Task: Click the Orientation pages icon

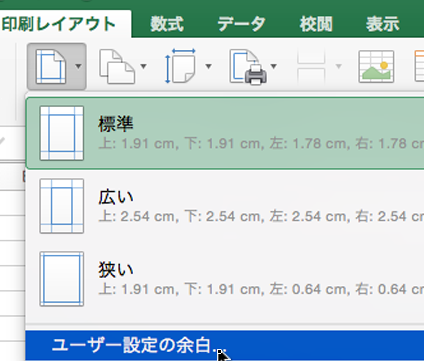Action: click(x=117, y=66)
